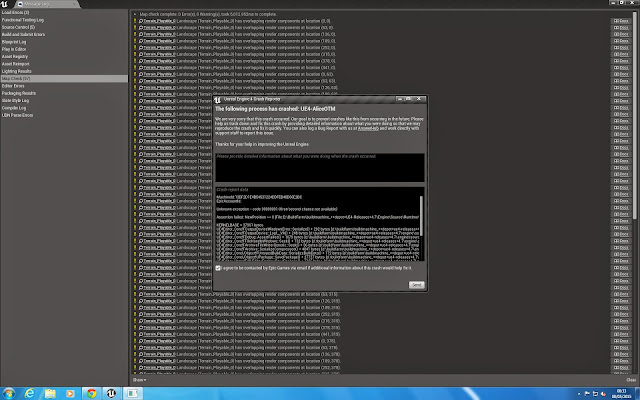The width and height of the screenshot is (640, 400).
Task: Select Asset Reimport in the log list
Action: pyautogui.click(x=16, y=64)
